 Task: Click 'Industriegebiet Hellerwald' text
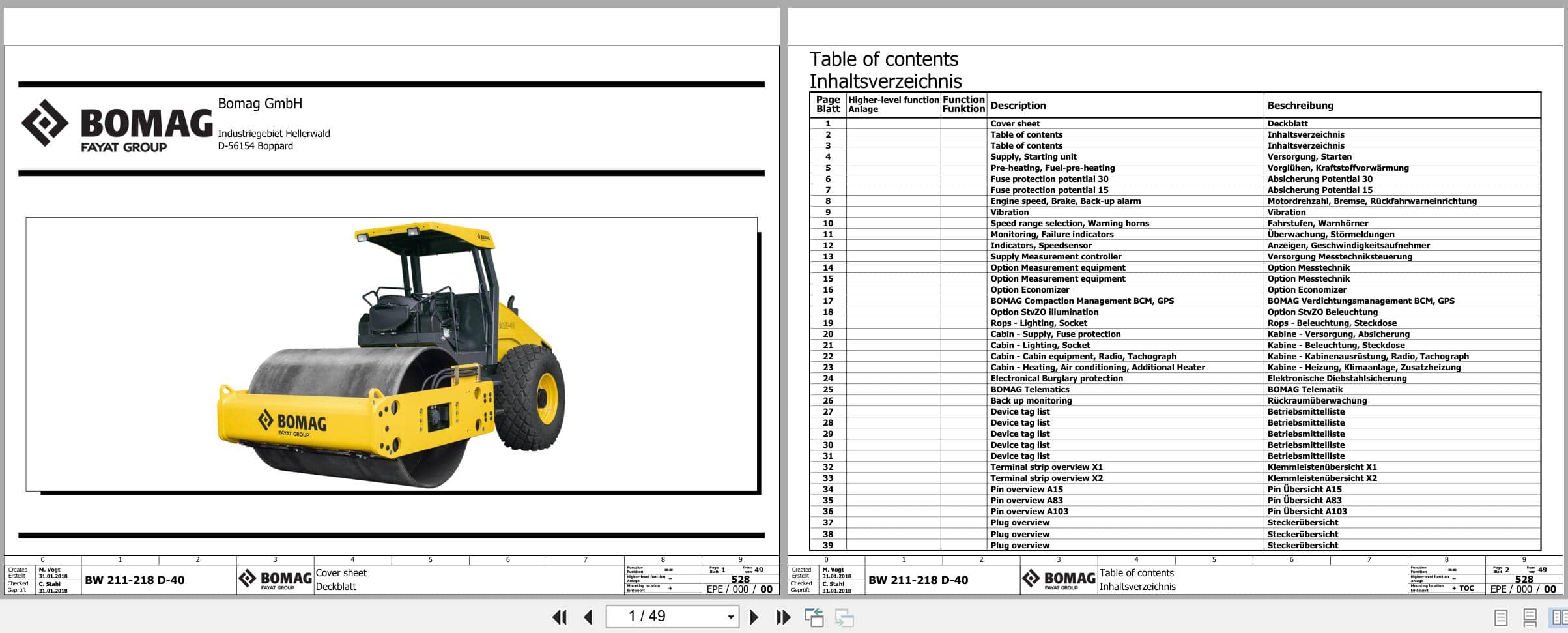pyautogui.click(x=274, y=134)
